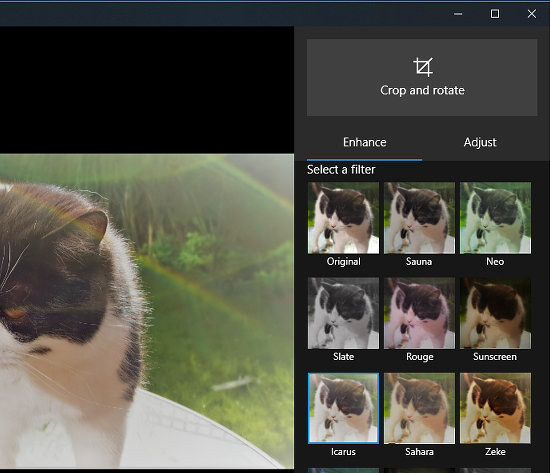550x473 pixels.
Task: Click the 'Original' filter label
Action: coord(343,262)
